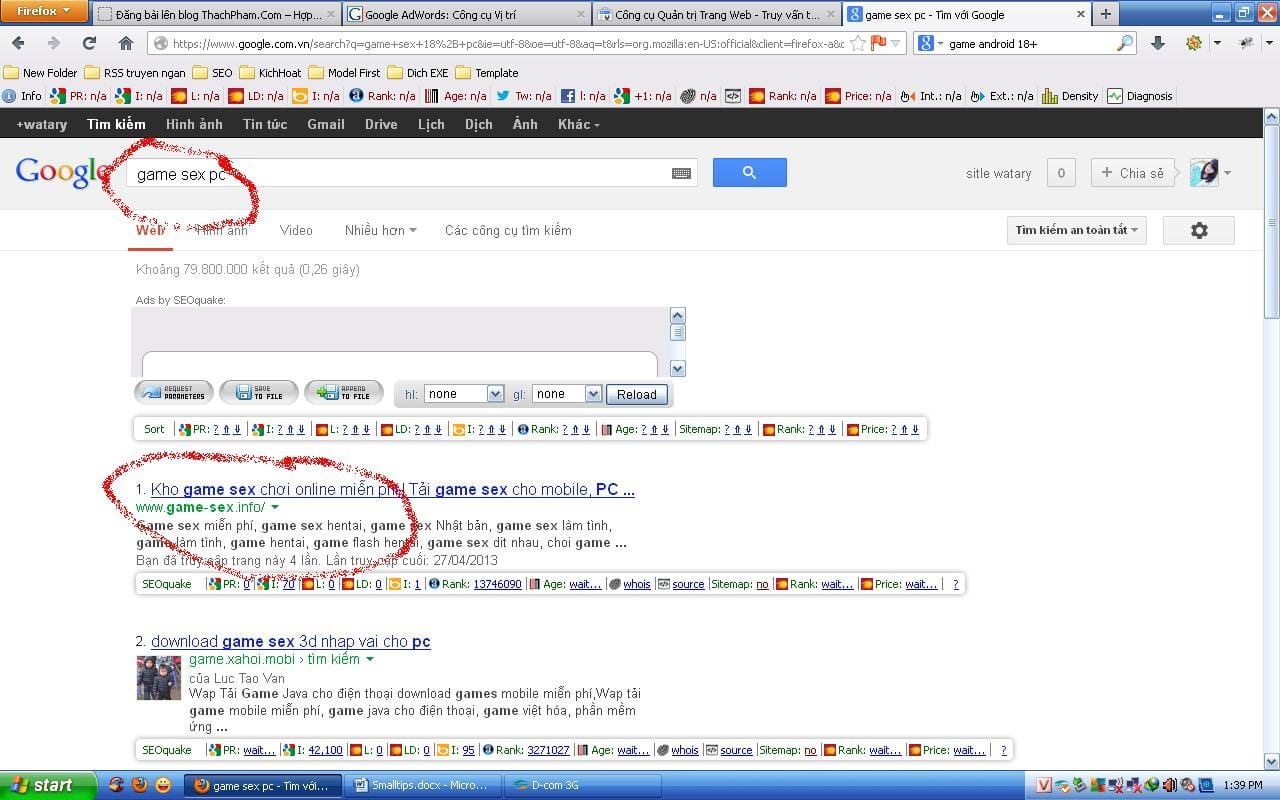
Task: Switch to the Google AdWords tab
Action: (466, 15)
